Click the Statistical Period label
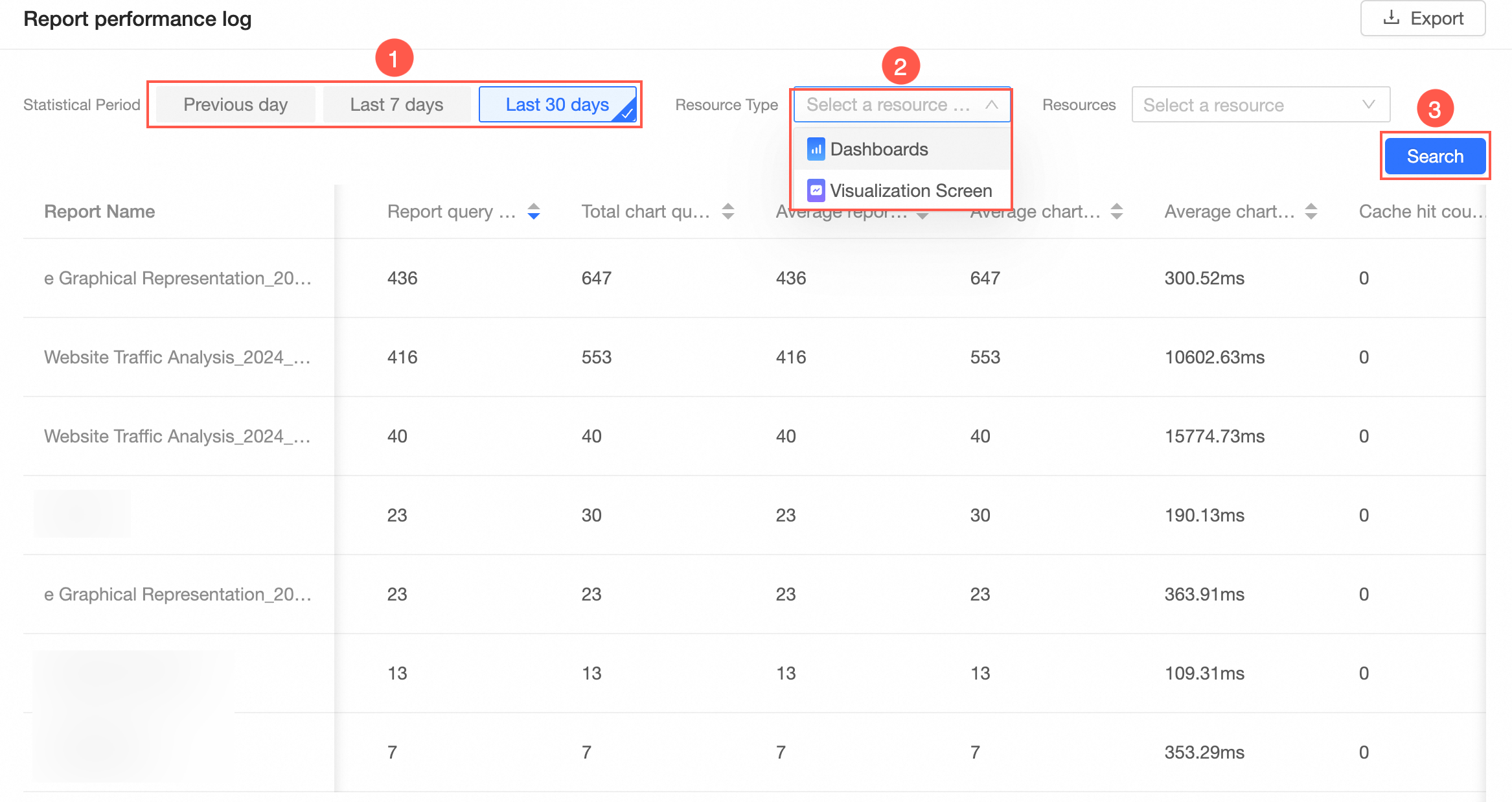 (82, 104)
